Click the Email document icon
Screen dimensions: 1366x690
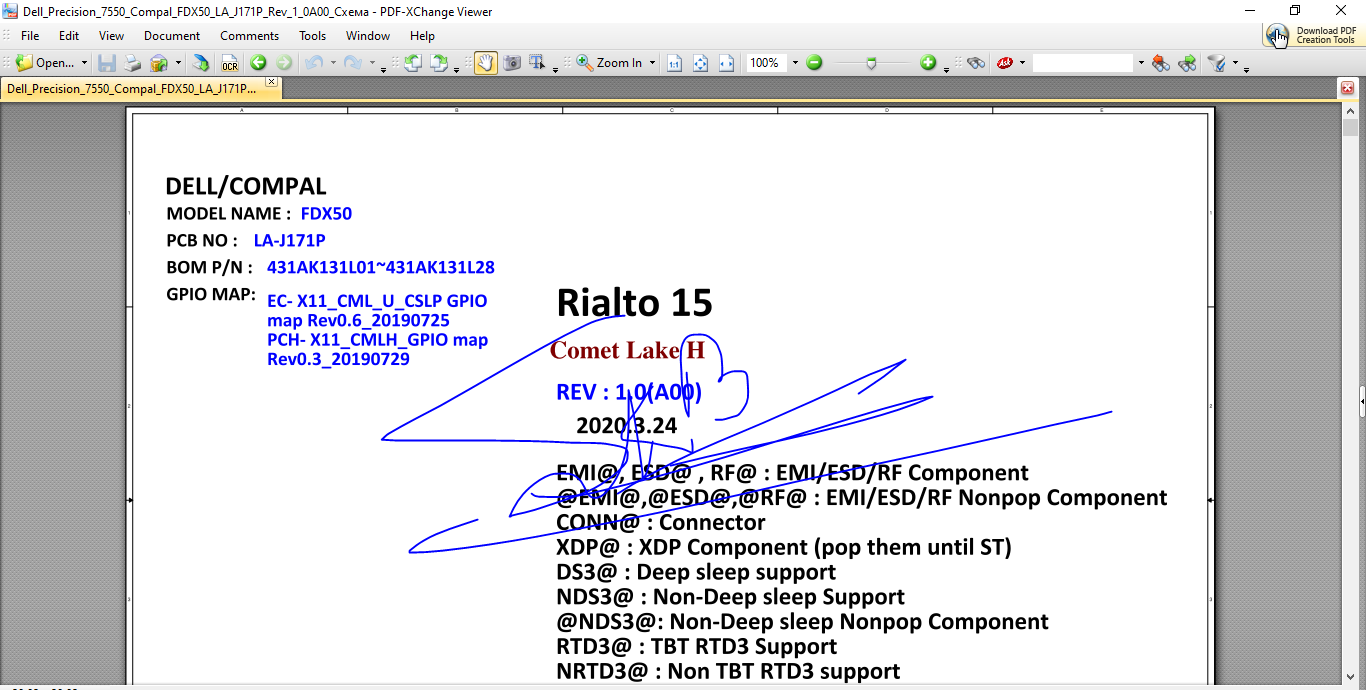pyautogui.click(x=201, y=63)
